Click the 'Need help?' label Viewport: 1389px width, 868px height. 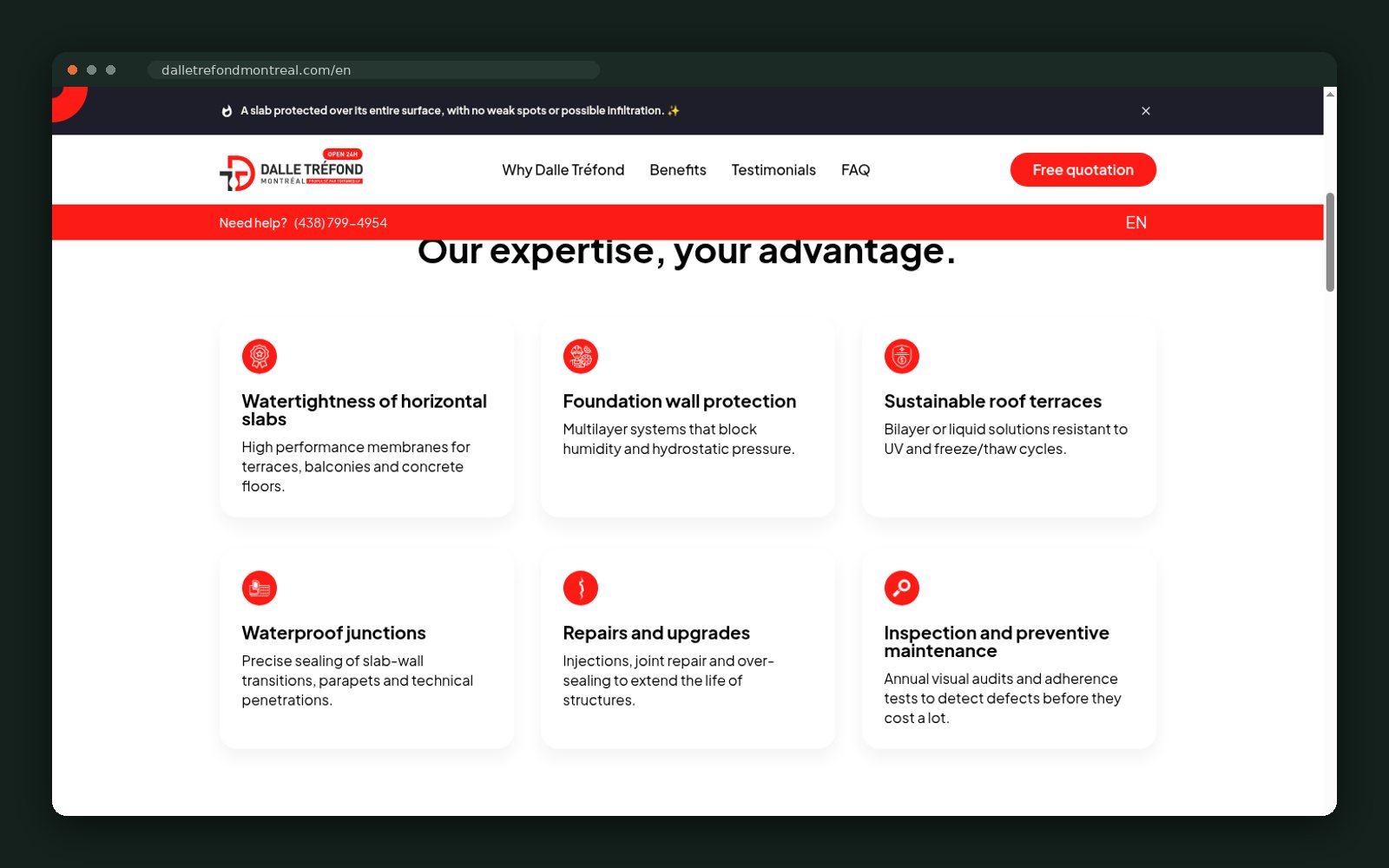[x=253, y=223]
